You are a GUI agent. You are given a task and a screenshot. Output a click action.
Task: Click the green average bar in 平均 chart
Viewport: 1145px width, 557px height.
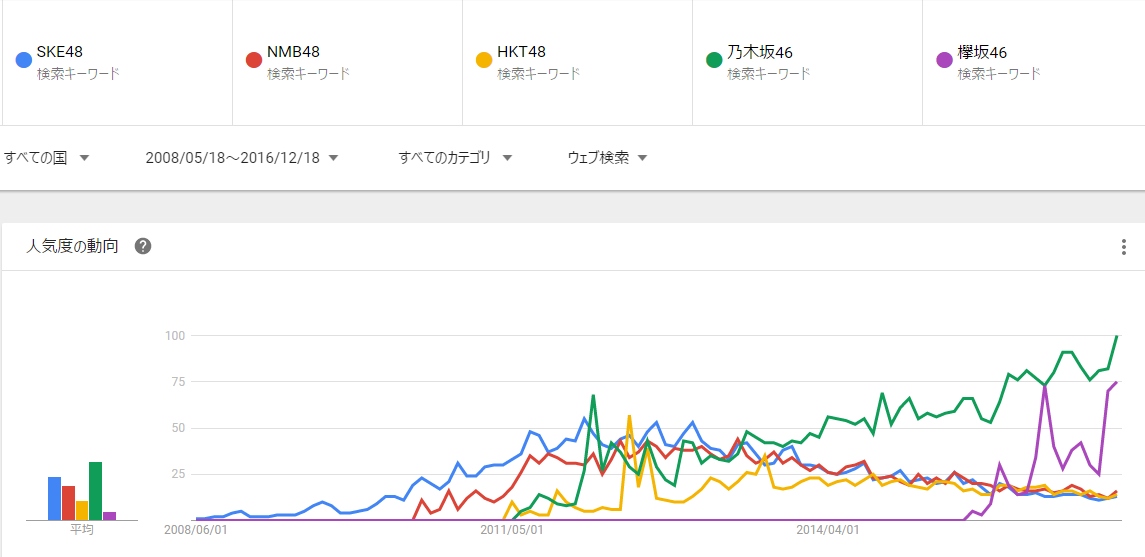[95, 491]
